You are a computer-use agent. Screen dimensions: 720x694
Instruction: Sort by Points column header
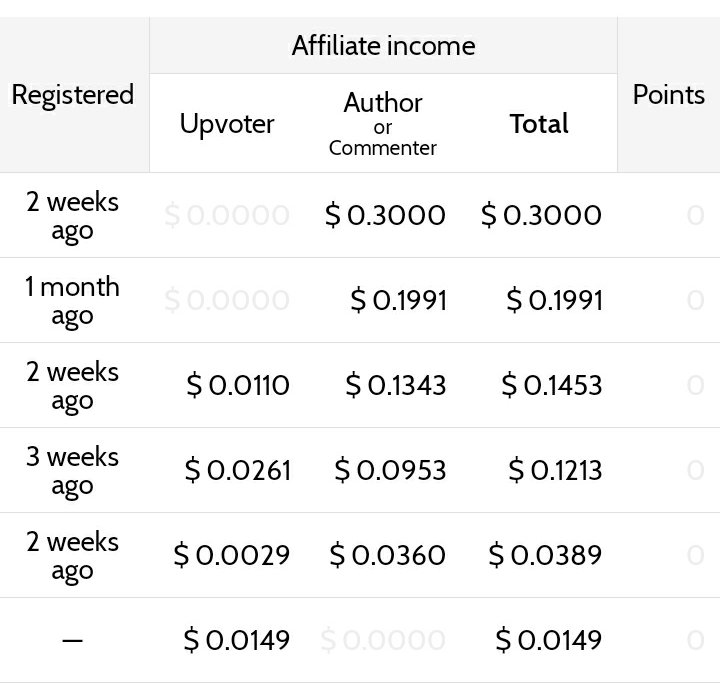(x=669, y=95)
